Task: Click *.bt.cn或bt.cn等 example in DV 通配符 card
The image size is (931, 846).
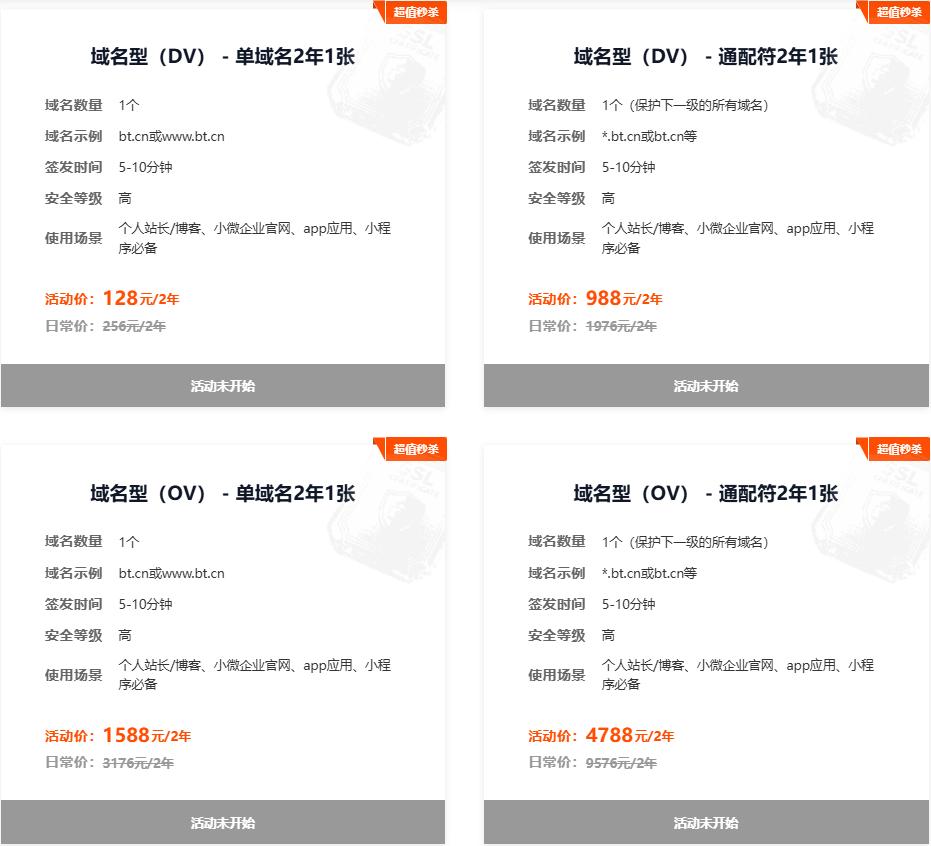Action: [x=649, y=137]
